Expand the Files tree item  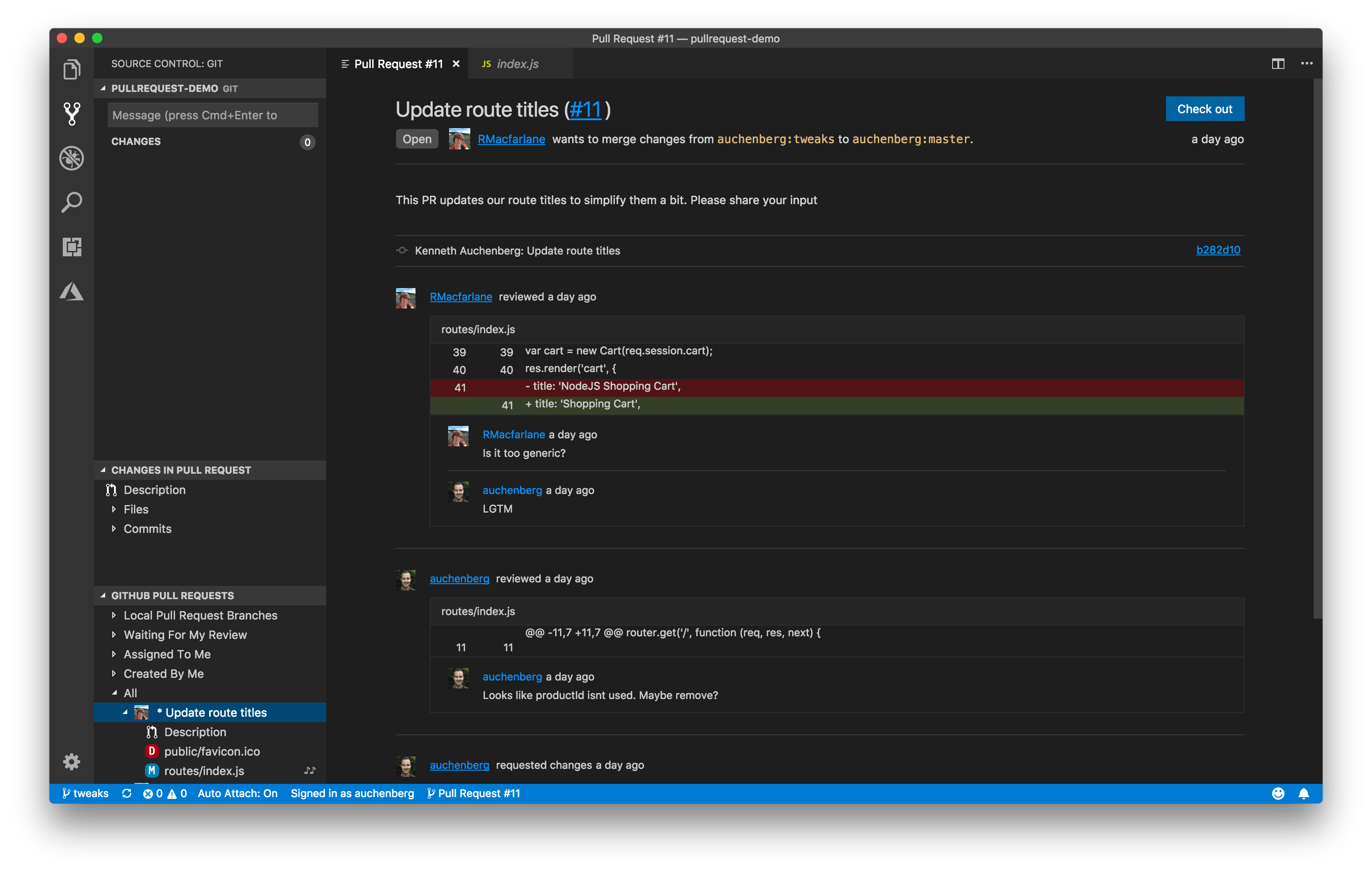click(x=136, y=509)
